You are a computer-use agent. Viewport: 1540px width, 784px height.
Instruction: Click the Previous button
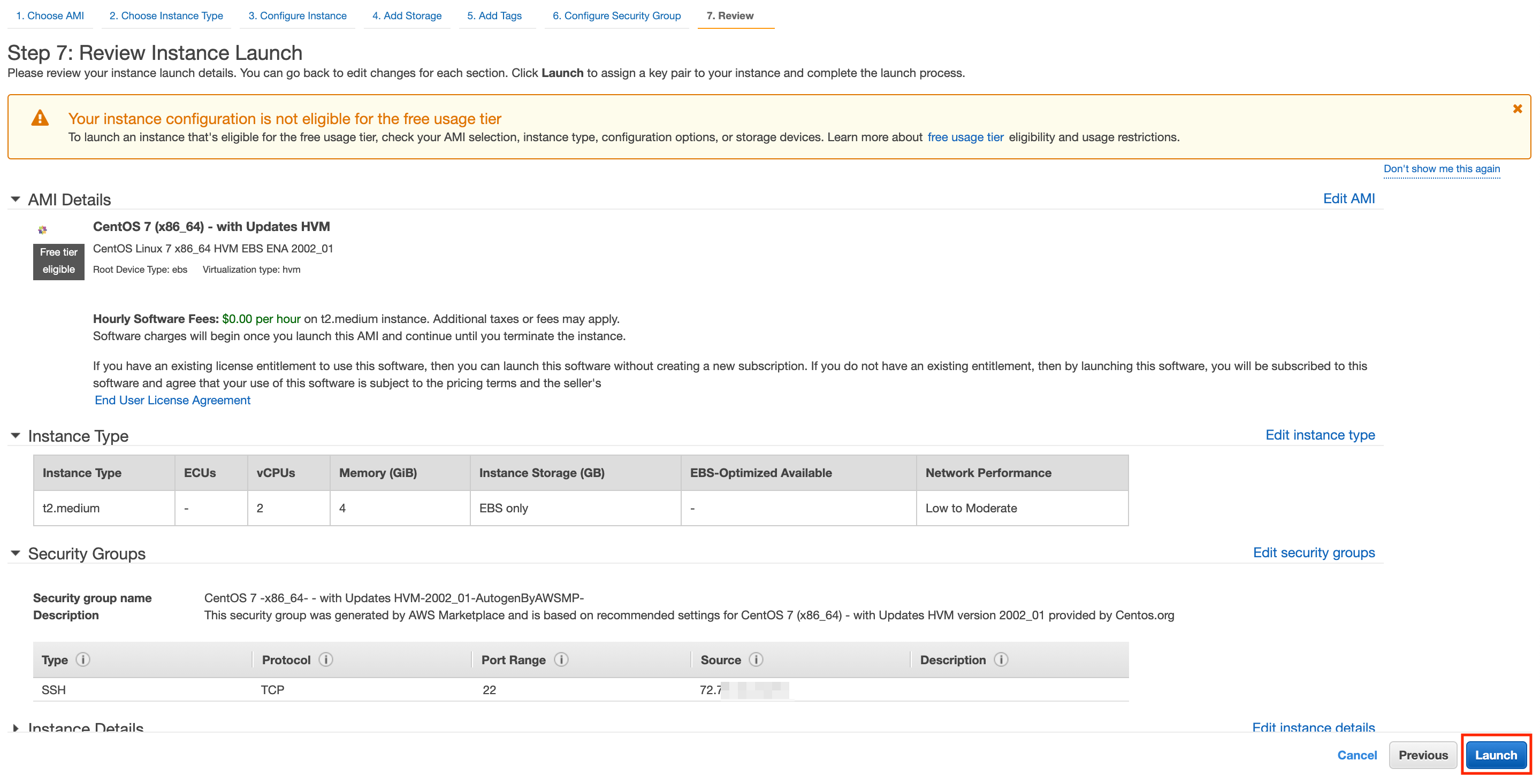tap(1422, 755)
